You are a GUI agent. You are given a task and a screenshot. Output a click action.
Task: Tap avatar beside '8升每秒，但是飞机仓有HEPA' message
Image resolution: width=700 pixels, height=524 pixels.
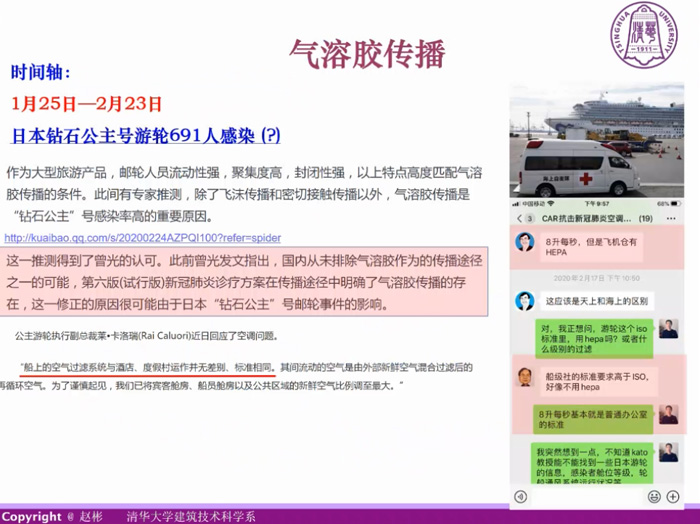[x=525, y=242]
